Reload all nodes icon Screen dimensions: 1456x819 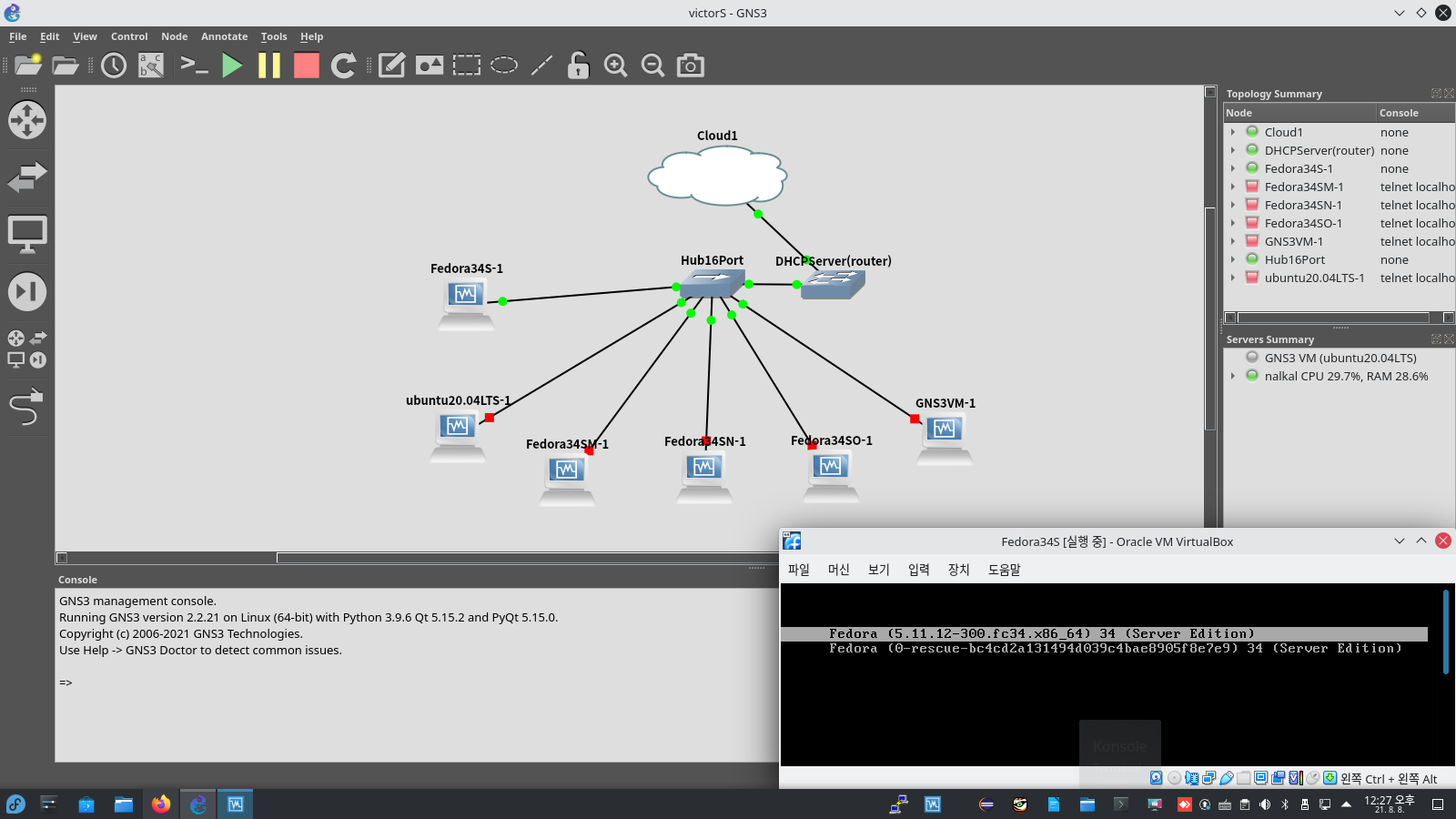(343, 66)
